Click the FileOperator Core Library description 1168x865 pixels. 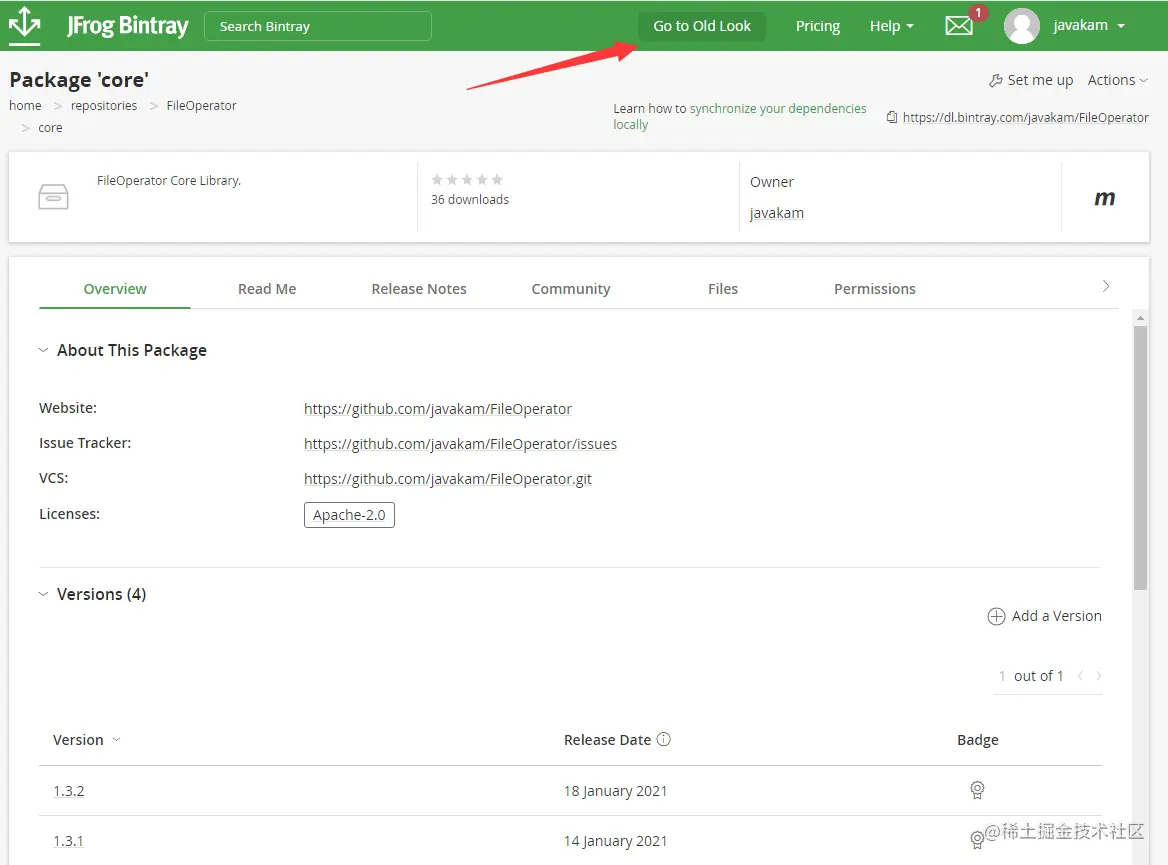coord(169,180)
